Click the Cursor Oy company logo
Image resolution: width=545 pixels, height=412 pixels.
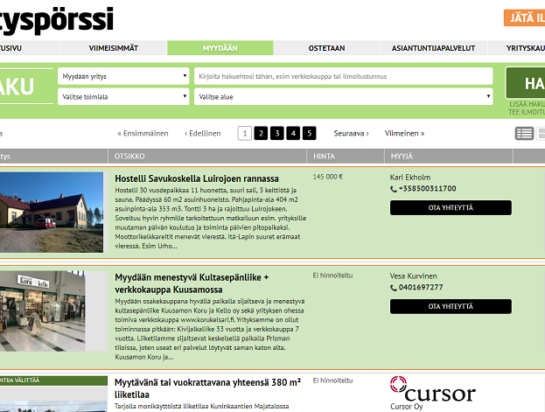(433, 389)
